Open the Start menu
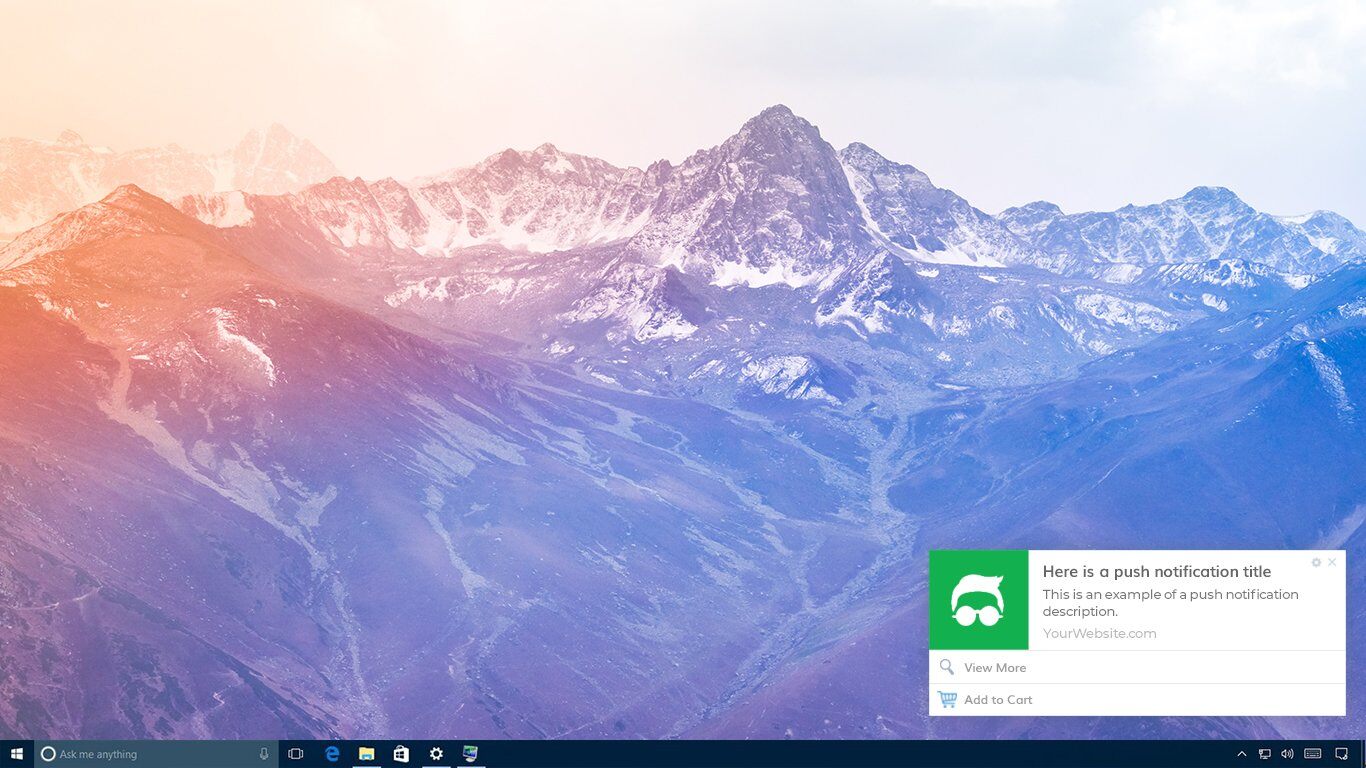This screenshot has width=1366, height=768. click(x=15, y=754)
